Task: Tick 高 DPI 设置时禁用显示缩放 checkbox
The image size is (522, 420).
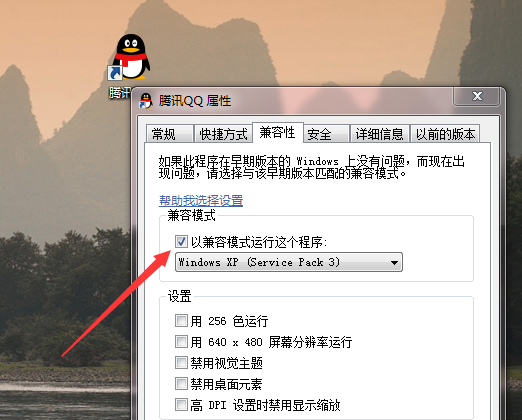Action: pos(181,405)
